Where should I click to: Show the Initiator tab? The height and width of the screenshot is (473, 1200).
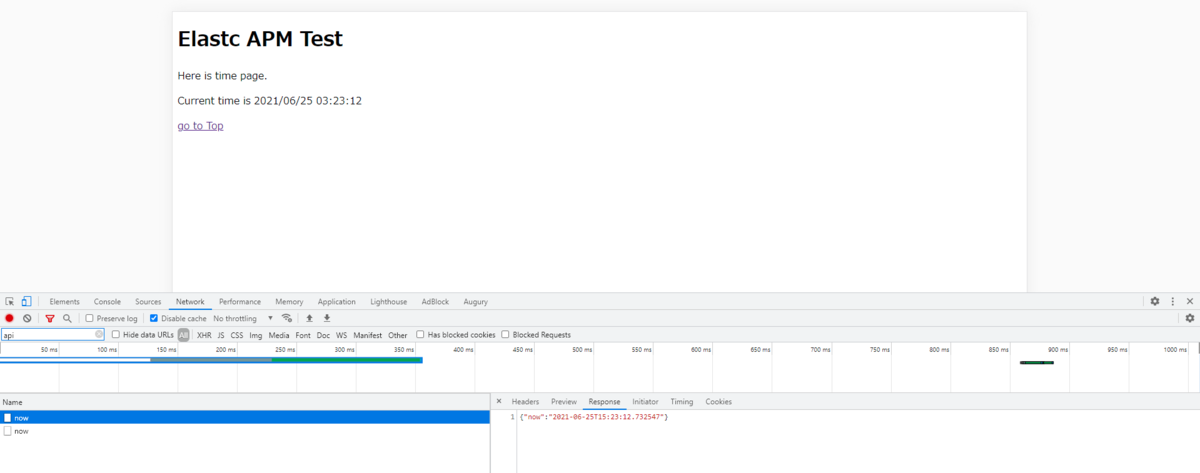[x=645, y=401]
